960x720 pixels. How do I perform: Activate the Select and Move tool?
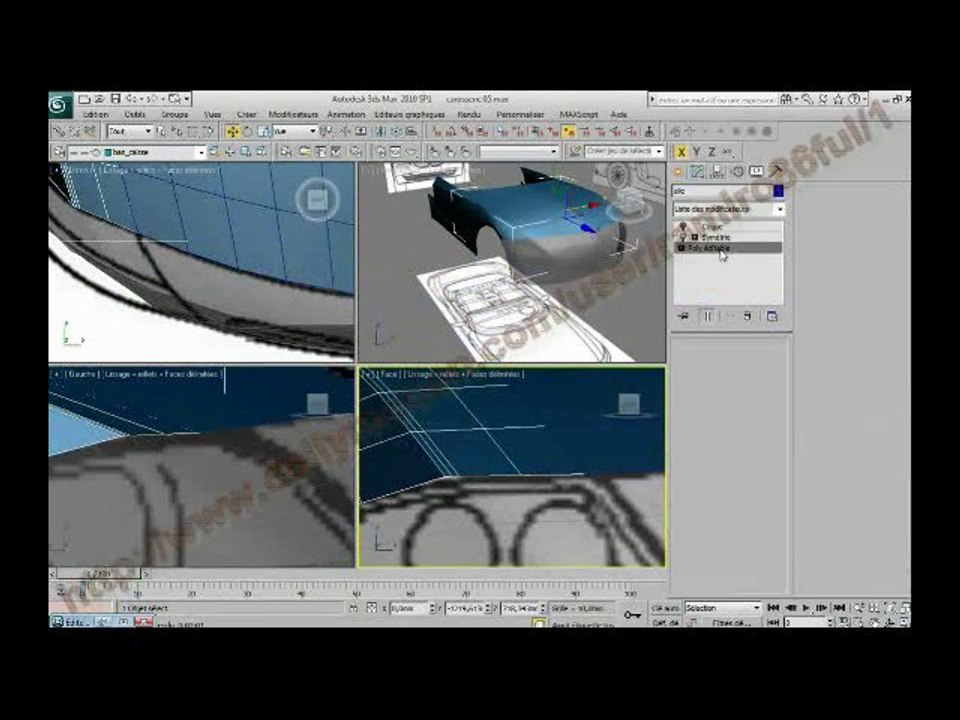232,131
